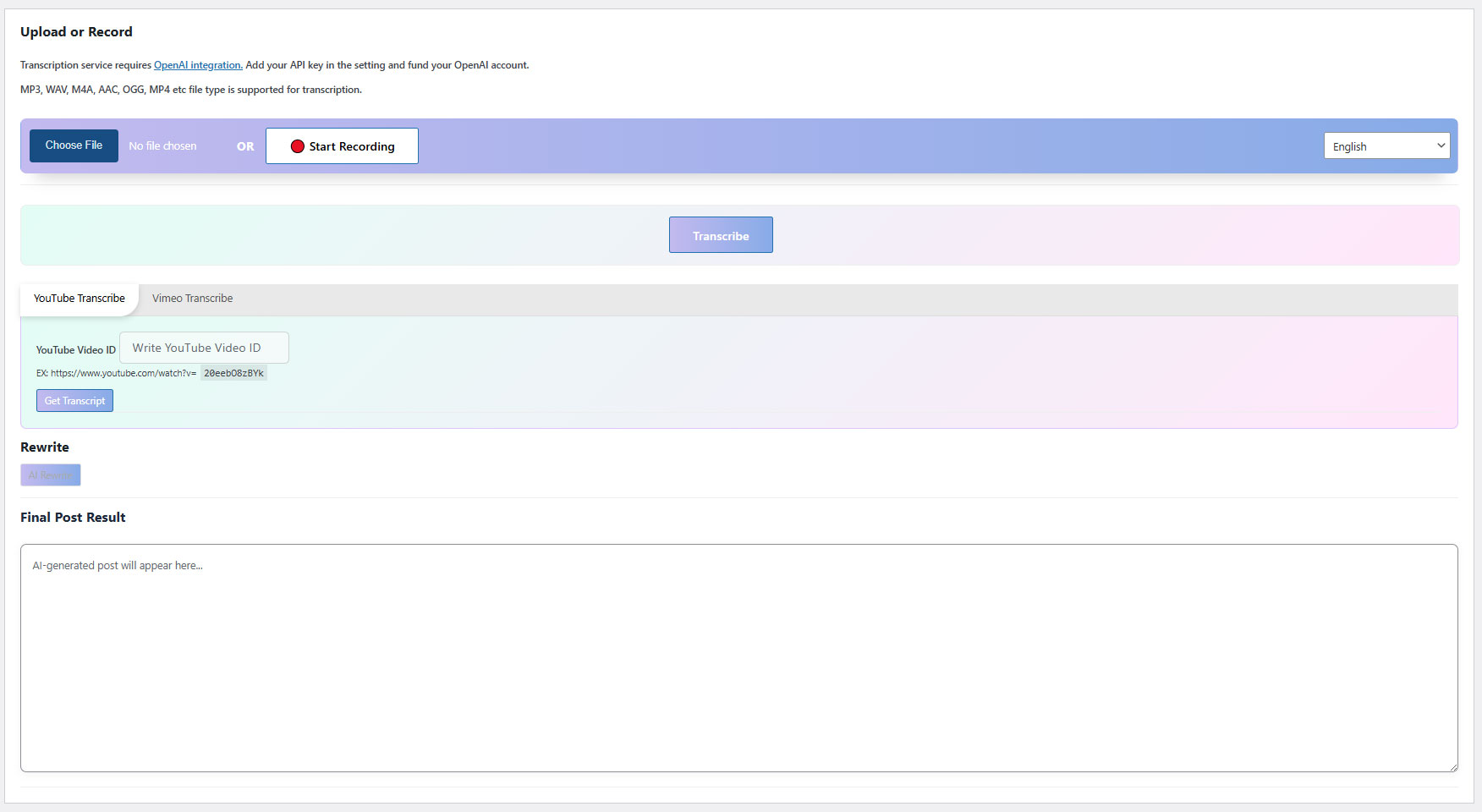This screenshot has width=1482, height=812.
Task: Focus the YouTube Video ID input field
Action: (x=204, y=348)
